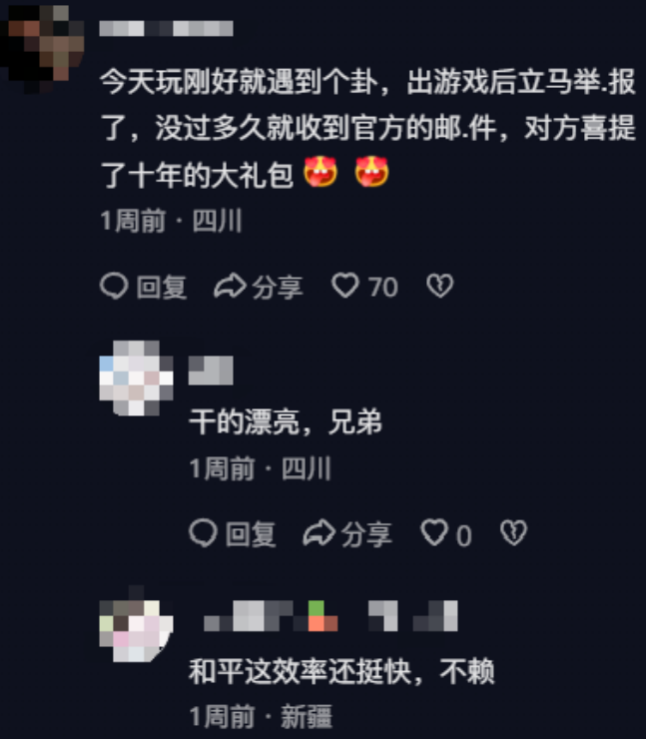Dislike the '干的漂亮，兄弟' reply
The height and width of the screenshot is (739, 646).
pyautogui.click(x=514, y=533)
